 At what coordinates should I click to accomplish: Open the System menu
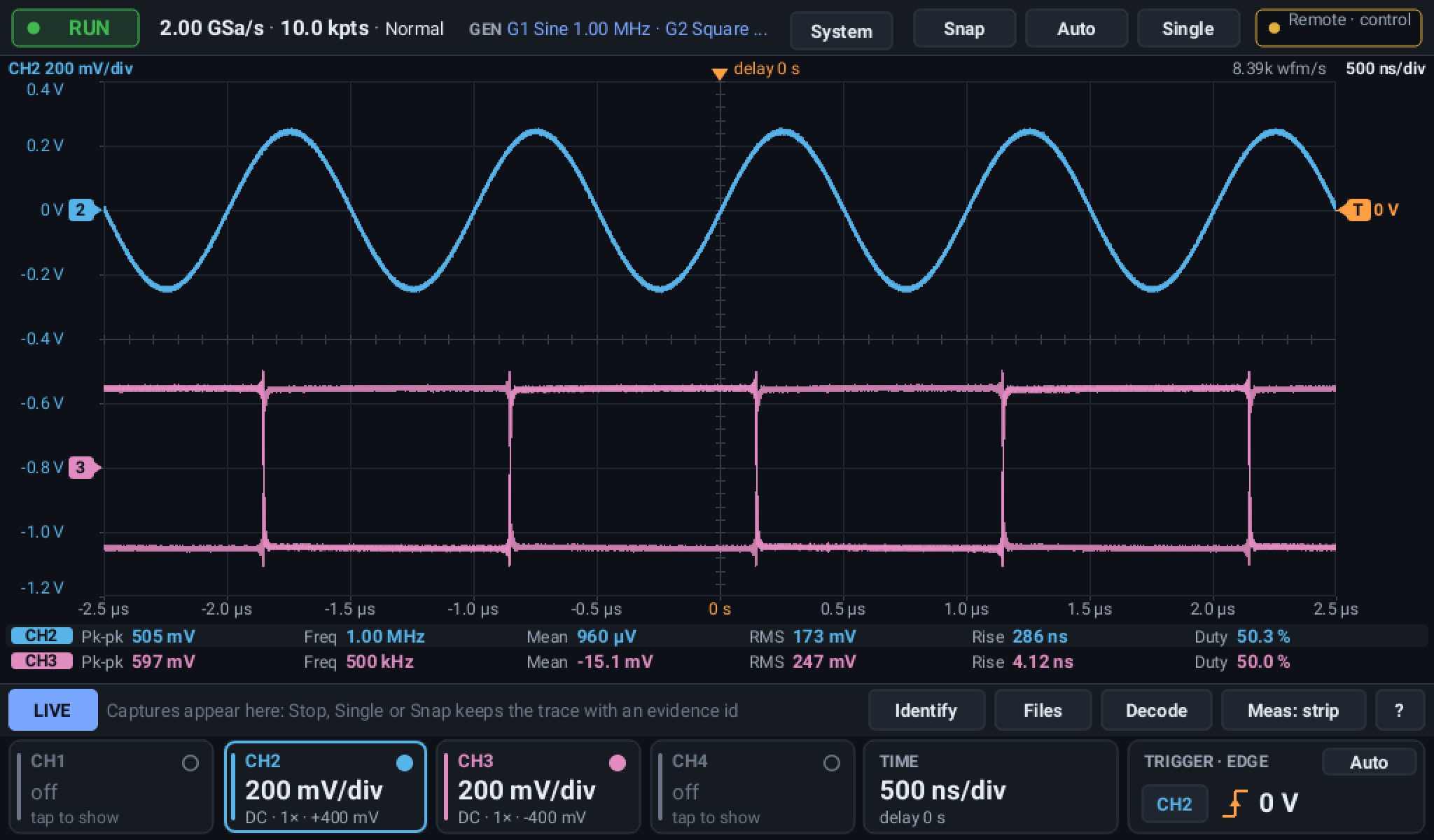coord(841,31)
